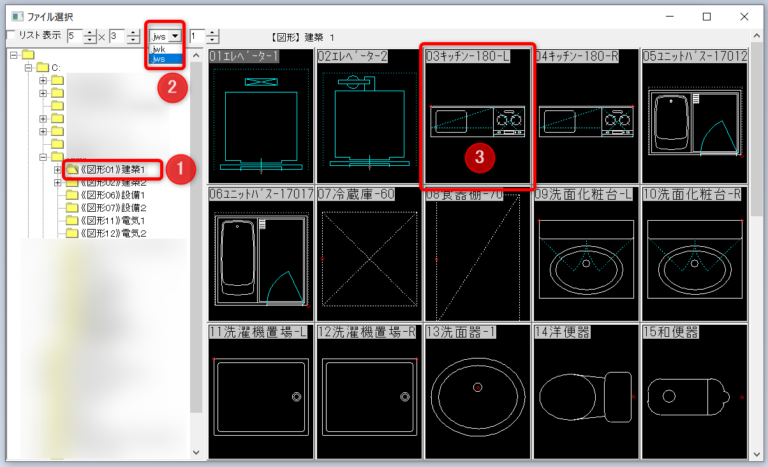
Task: Click the page number field showing 1
Action: [197, 36]
